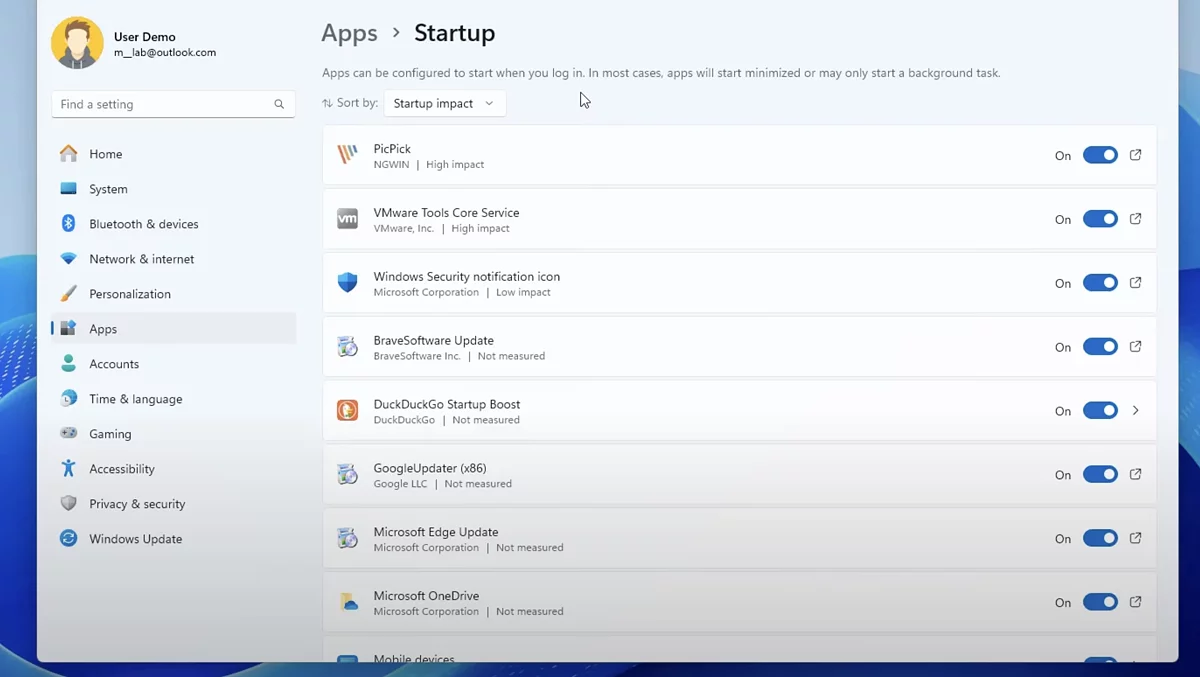Click the Home house icon
This screenshot has width=1200, height=677.
(x=68, y=153)
